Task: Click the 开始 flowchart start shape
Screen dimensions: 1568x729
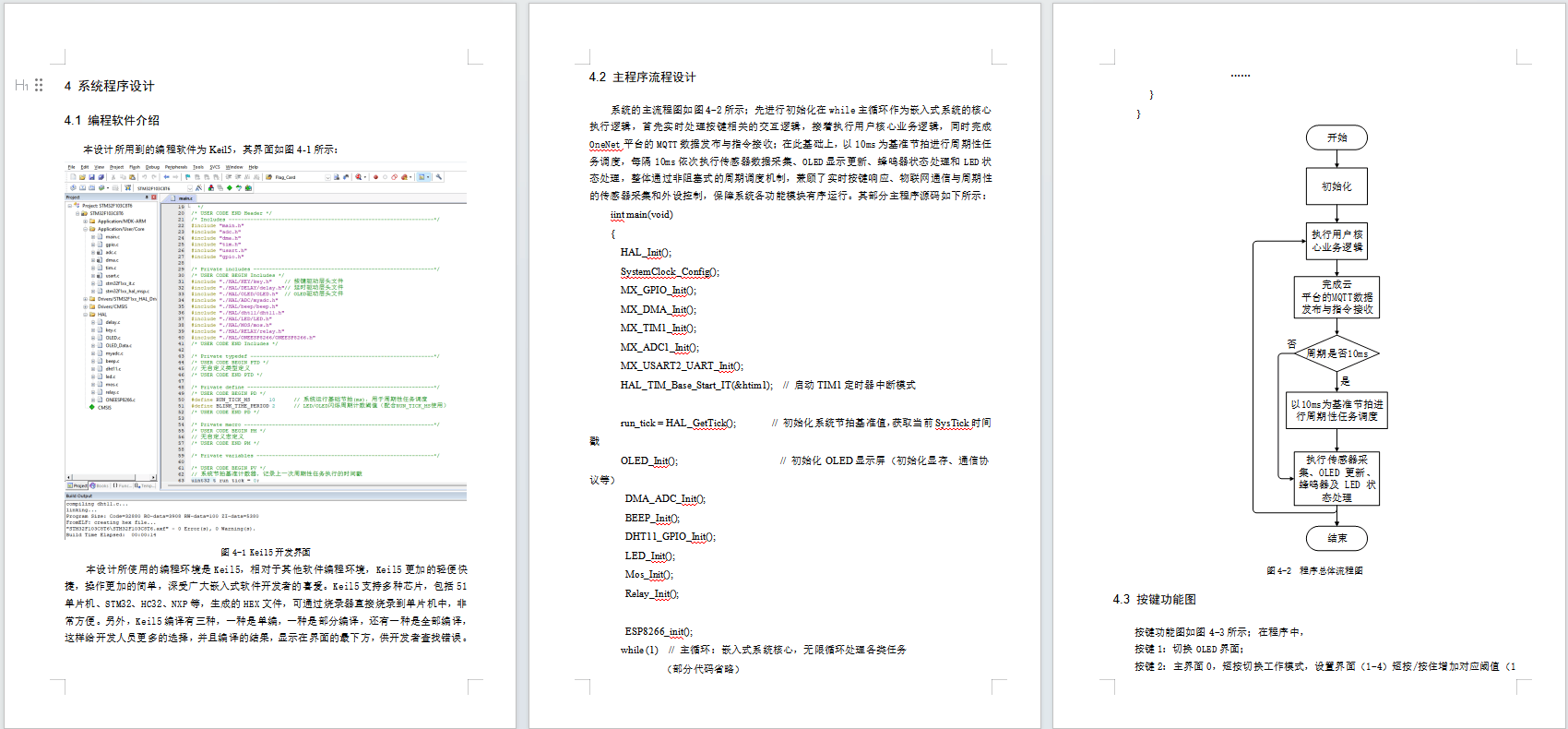Action: point(1337,137)
